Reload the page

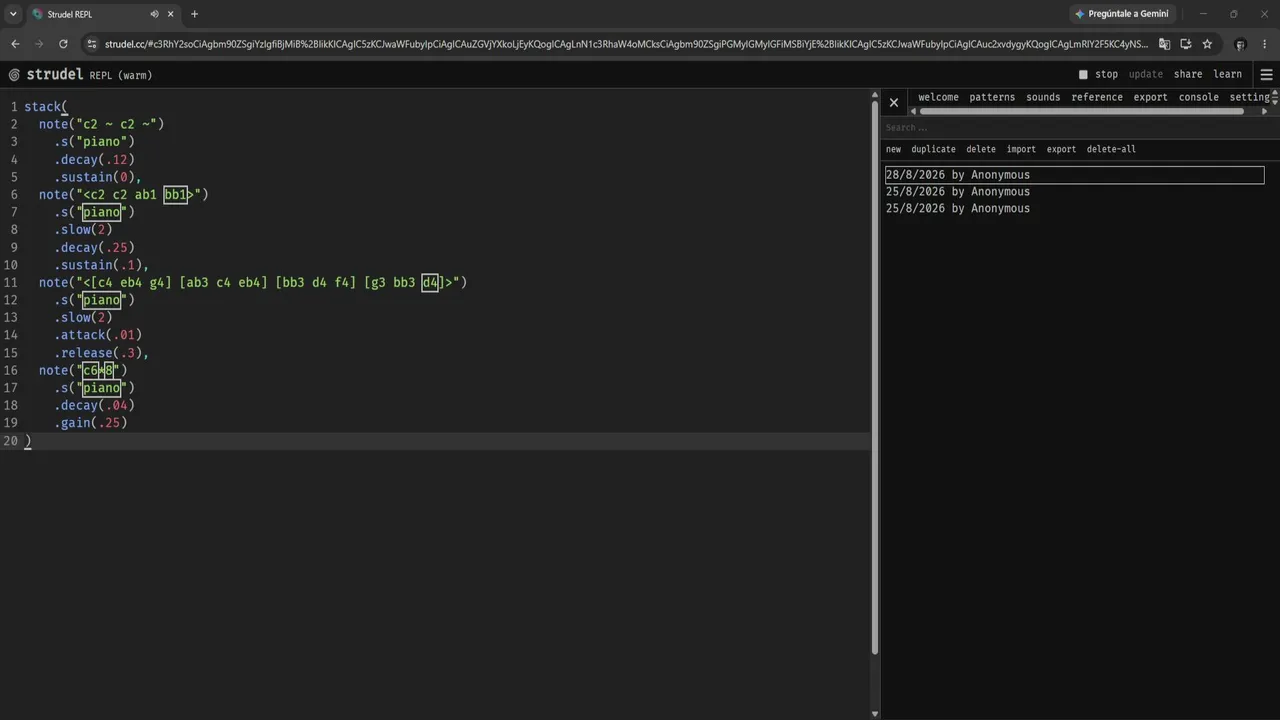coord(63,44)
